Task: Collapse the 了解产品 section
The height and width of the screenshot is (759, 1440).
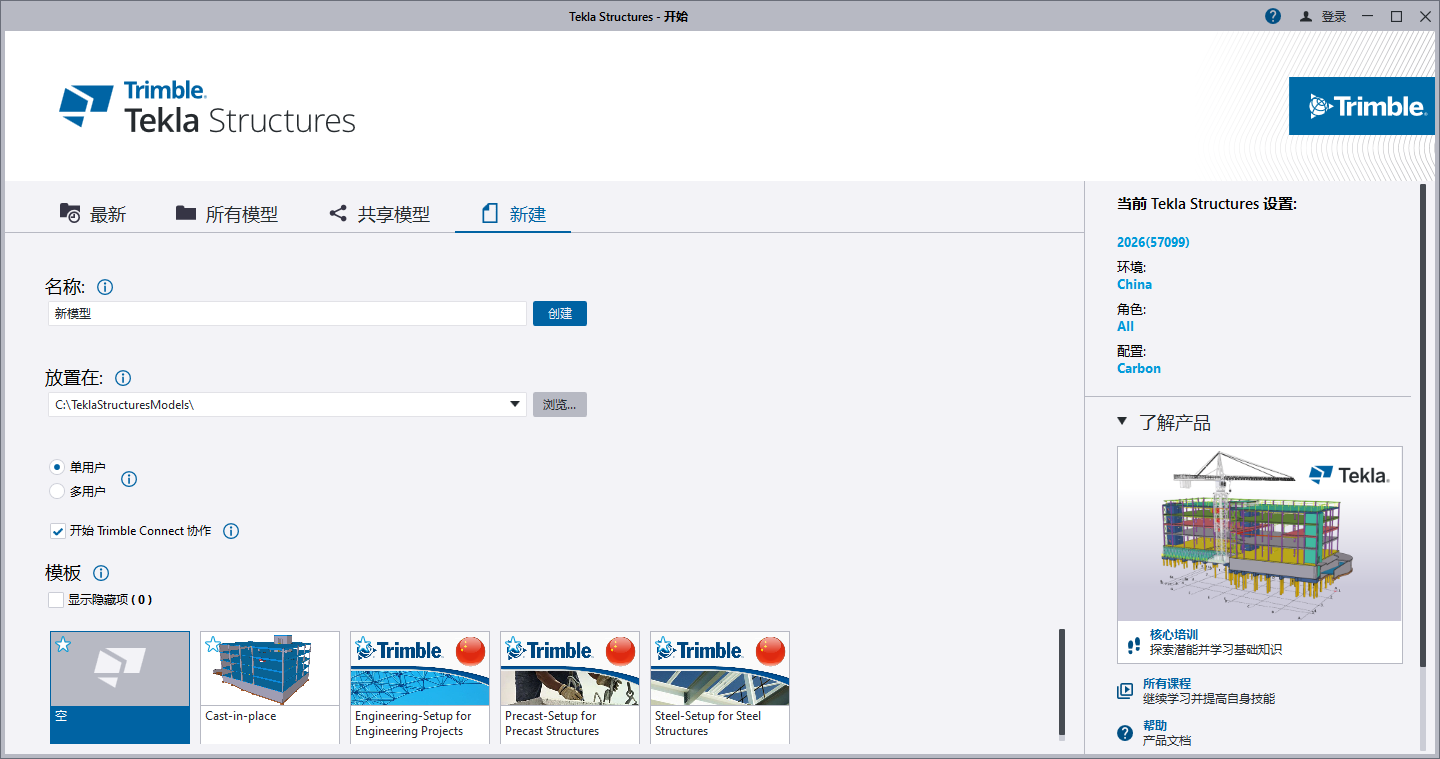Action: 1121,422
